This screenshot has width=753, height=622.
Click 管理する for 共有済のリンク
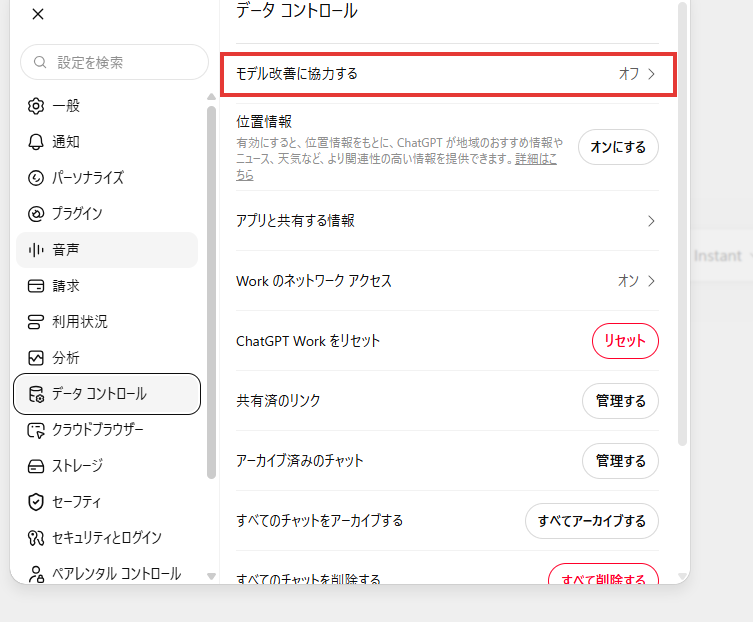pyautogui.click(x=620, y=401)
